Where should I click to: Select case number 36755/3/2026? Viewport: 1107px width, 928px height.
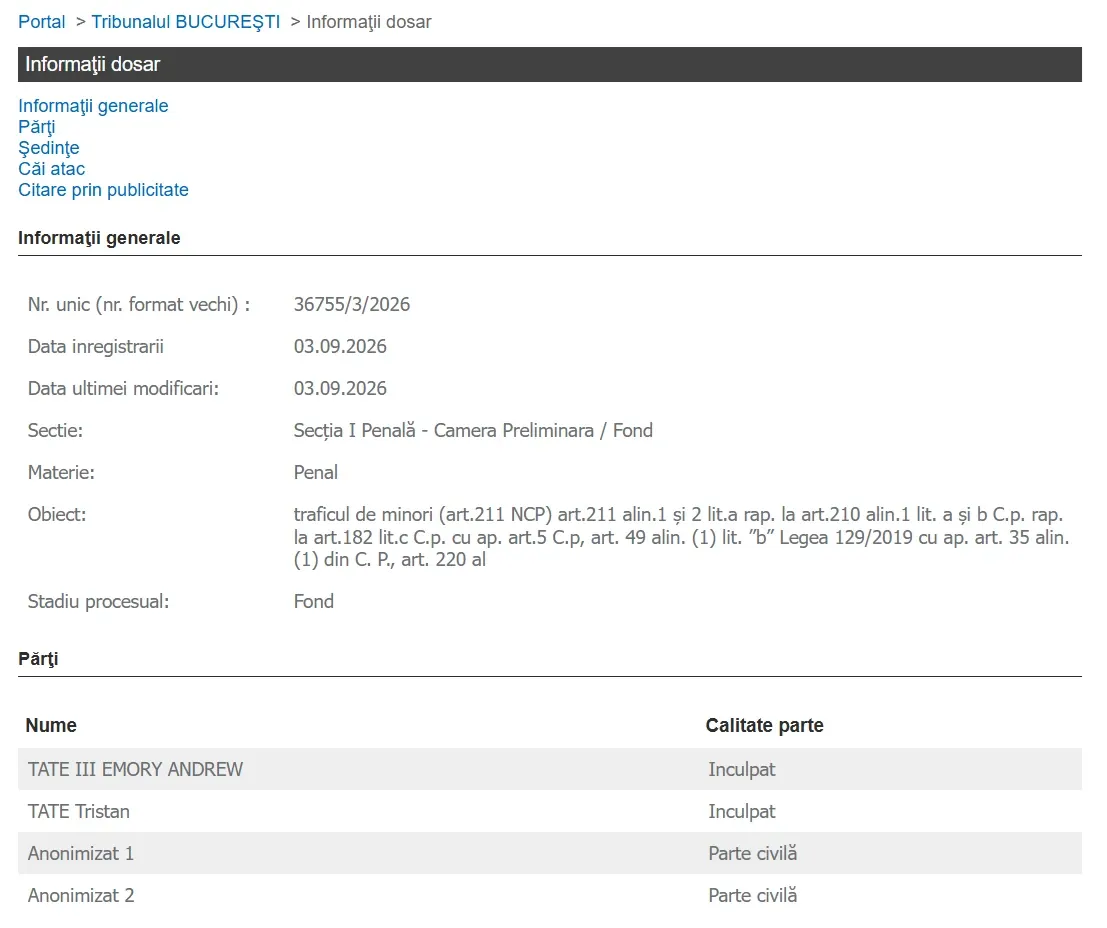[x=352, y=304]
